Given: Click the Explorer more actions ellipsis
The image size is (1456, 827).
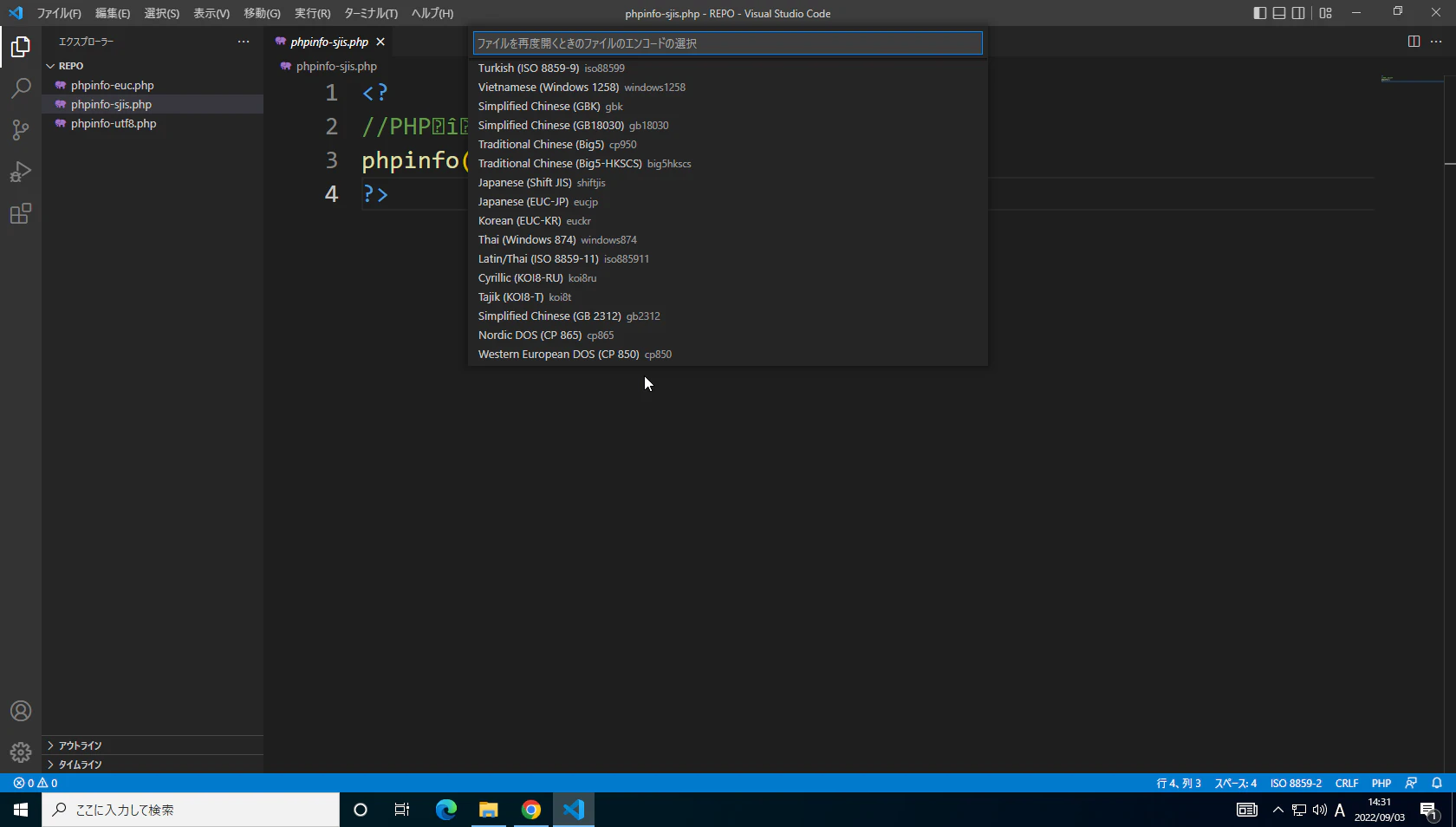Looking at the screenshot, I should point(244,42).
